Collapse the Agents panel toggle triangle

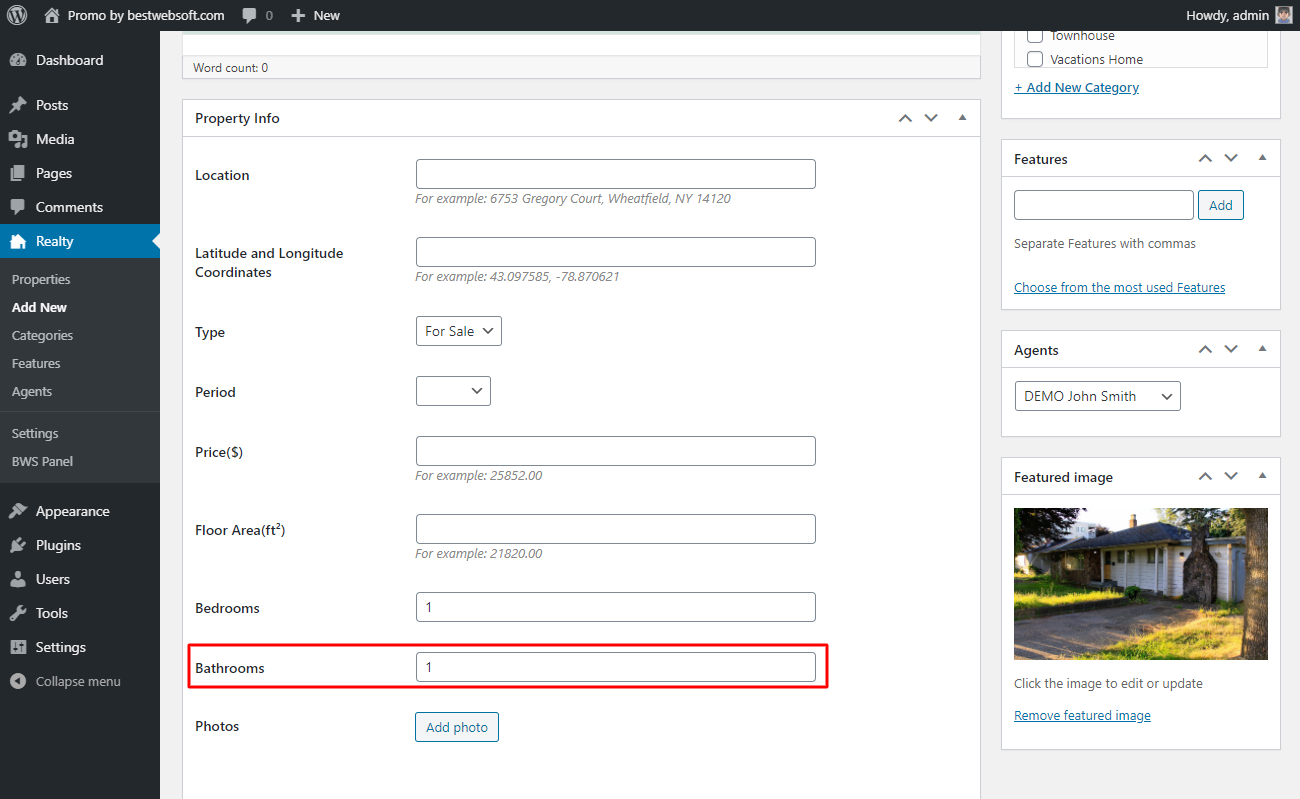(1262, 349)
